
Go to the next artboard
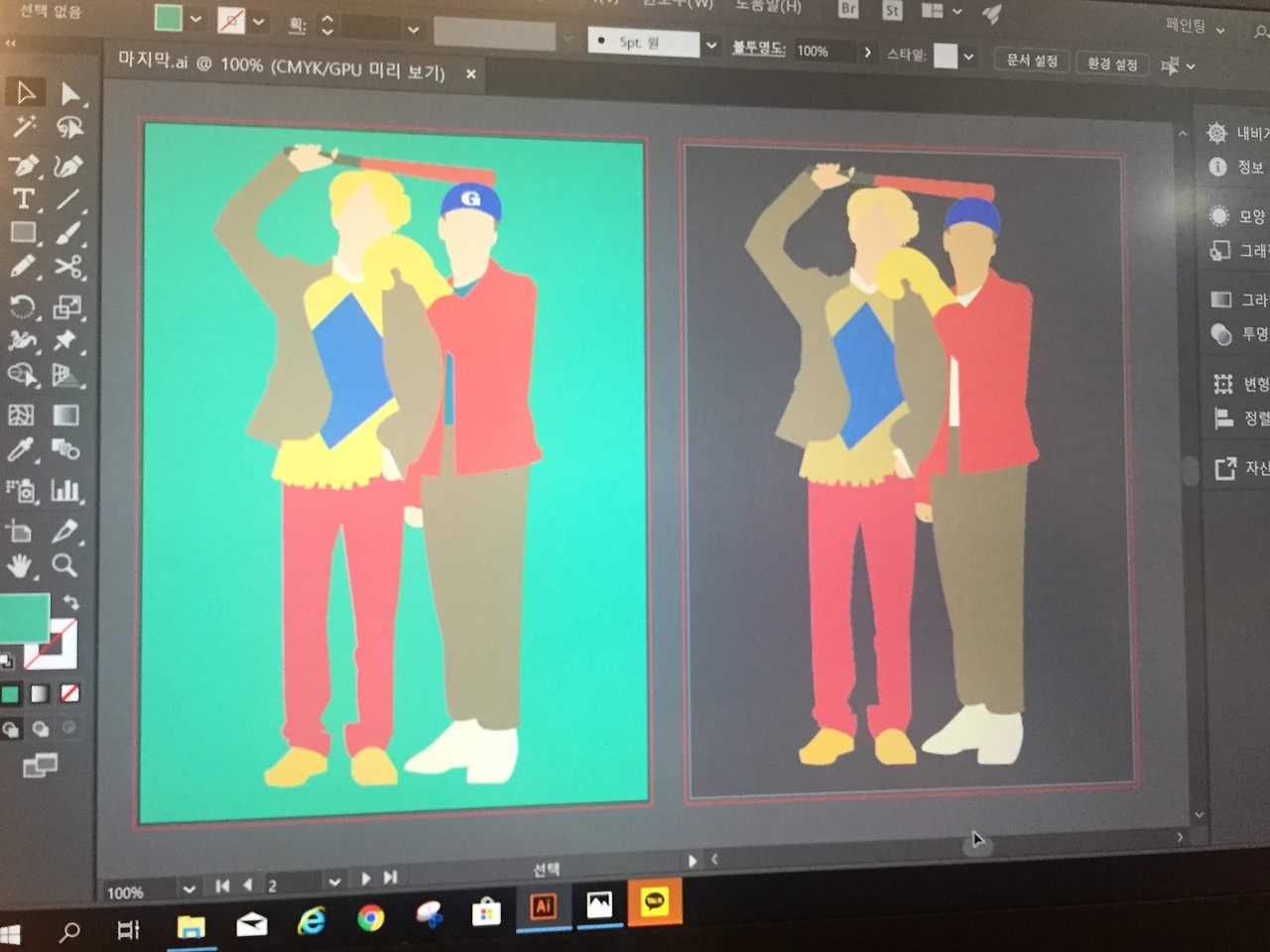point(365,879)
